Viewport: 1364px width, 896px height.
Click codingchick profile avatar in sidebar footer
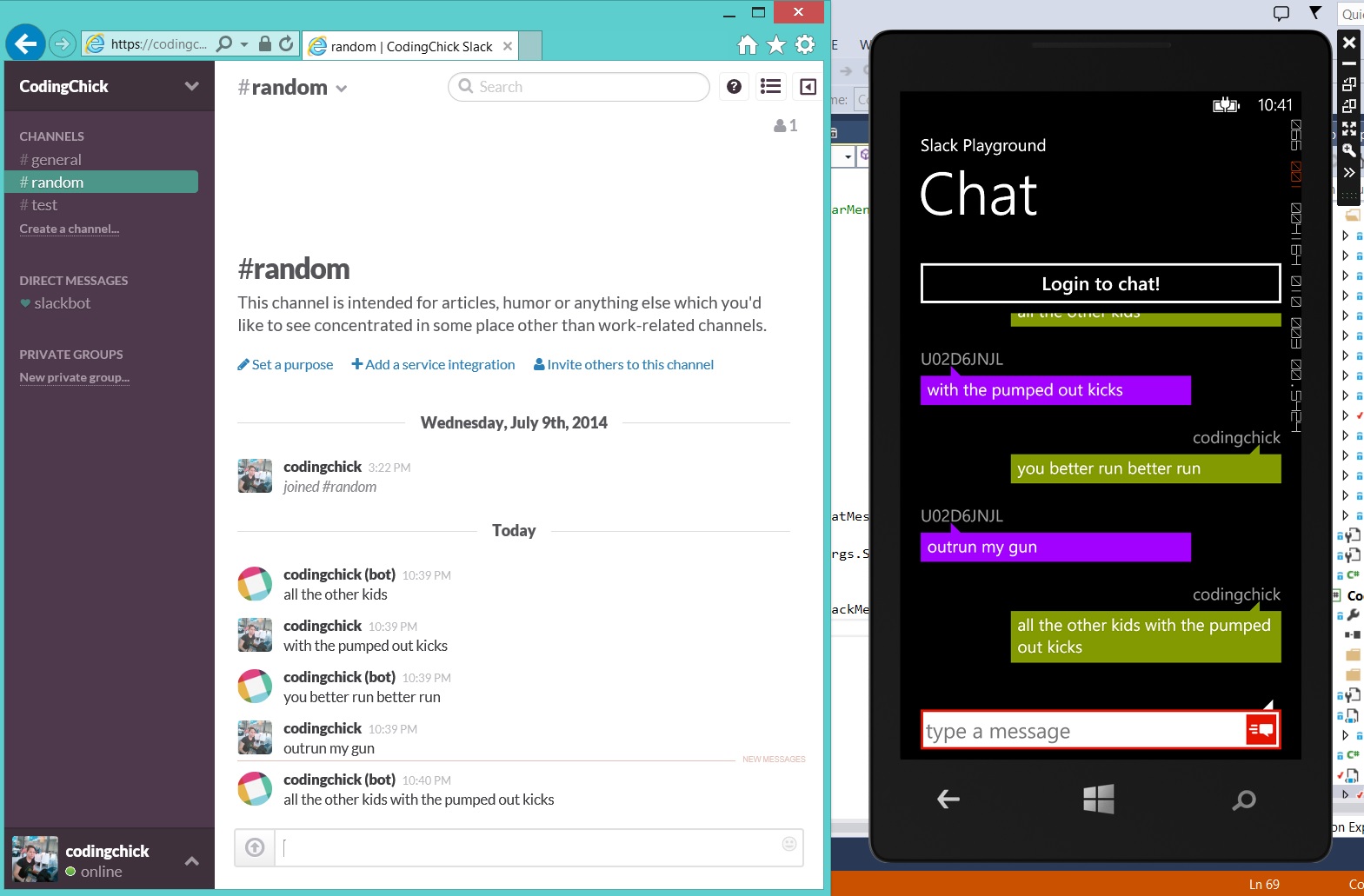pyautogui.click(x=36, y=859)
